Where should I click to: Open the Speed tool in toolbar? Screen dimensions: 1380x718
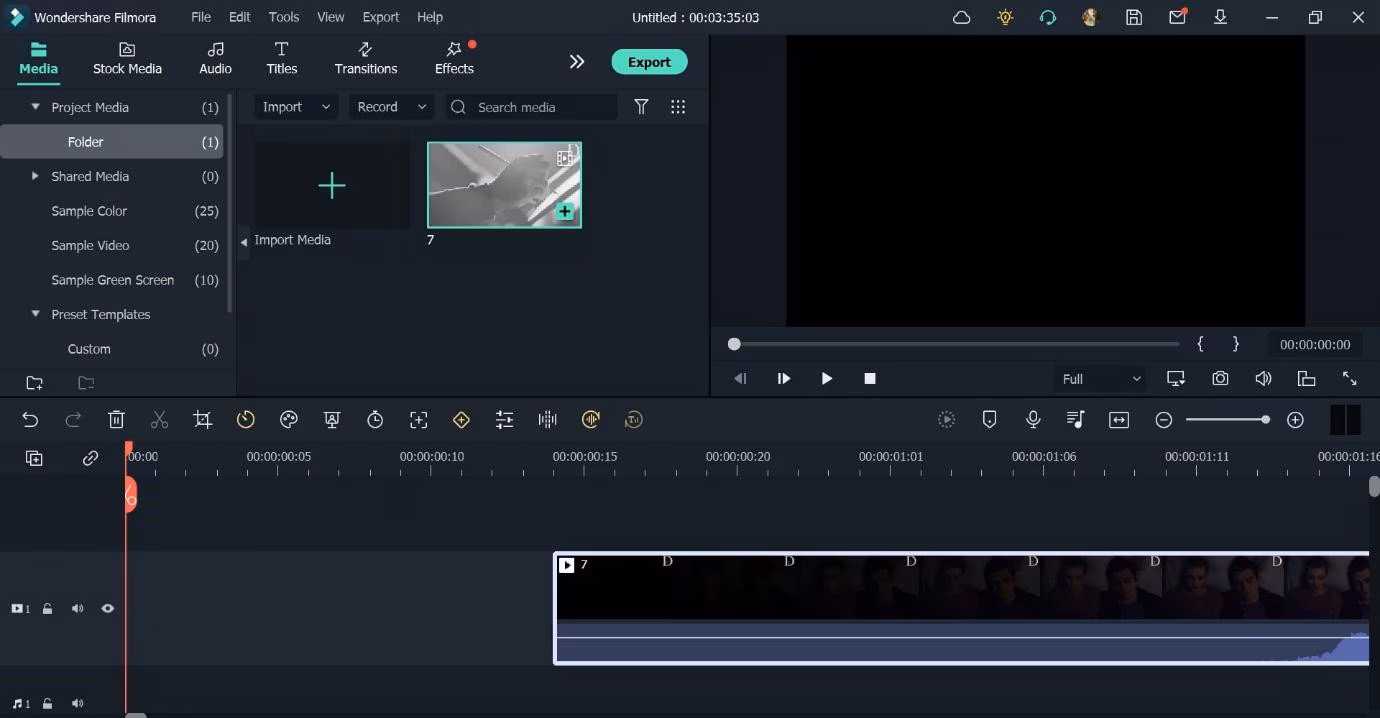tap(246, 420)
